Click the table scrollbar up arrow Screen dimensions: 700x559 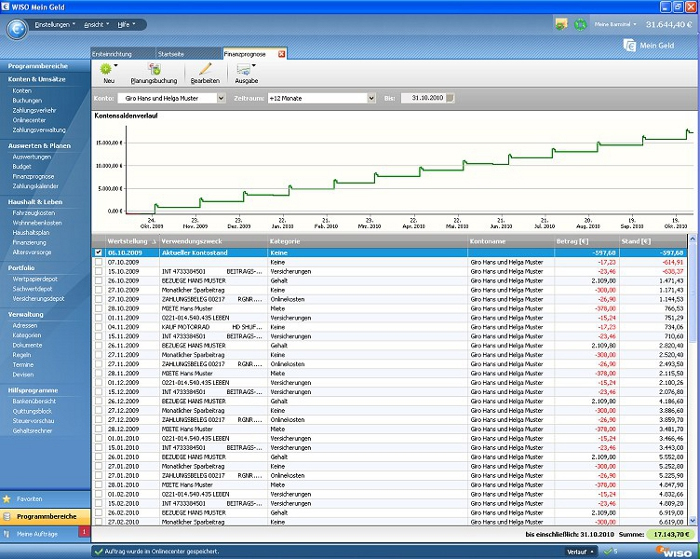(x=692, y=239)
